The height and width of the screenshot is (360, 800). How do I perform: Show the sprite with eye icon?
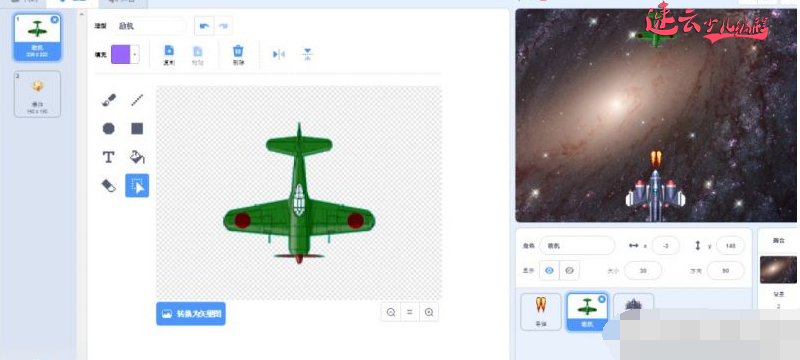pos(549,271)
